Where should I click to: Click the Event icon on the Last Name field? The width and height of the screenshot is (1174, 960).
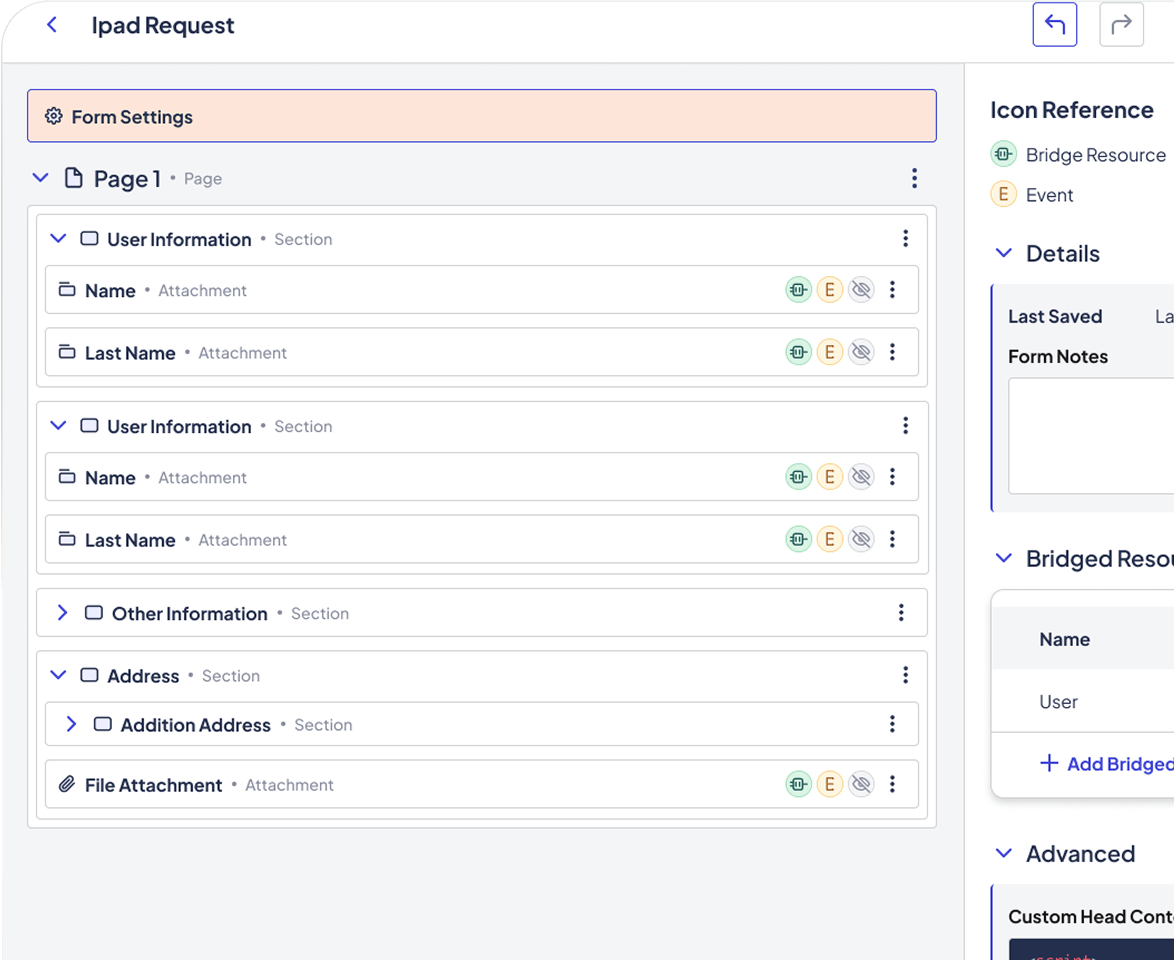tap(830, 351)
